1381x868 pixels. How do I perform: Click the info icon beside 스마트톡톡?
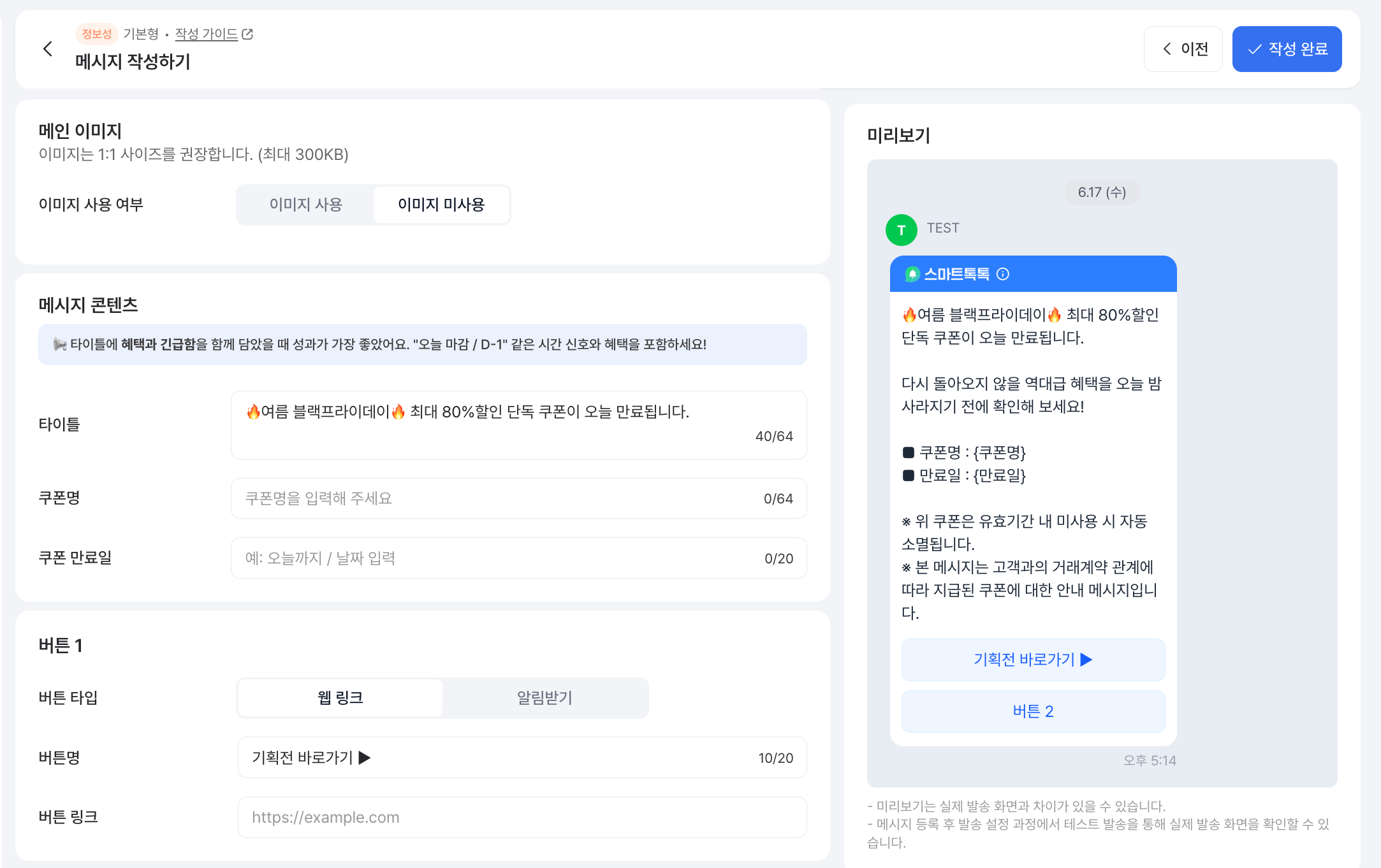[x=1003, y=274]
